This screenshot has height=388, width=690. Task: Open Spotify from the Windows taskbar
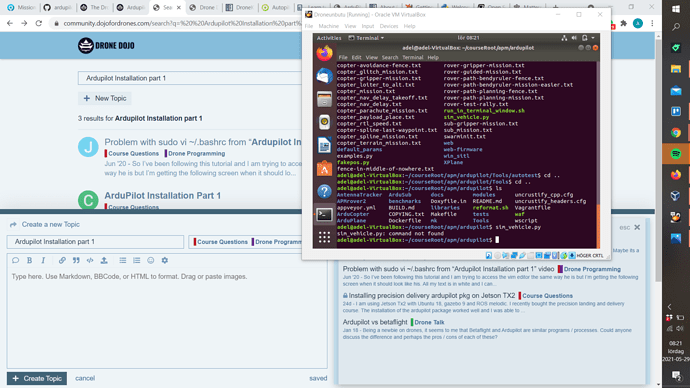676,154
